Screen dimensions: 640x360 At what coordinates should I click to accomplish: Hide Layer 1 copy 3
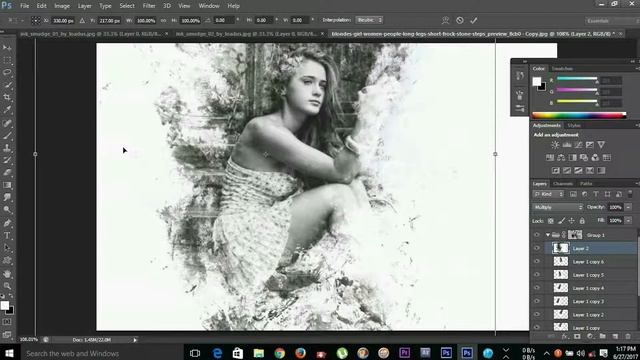(537, 301)
